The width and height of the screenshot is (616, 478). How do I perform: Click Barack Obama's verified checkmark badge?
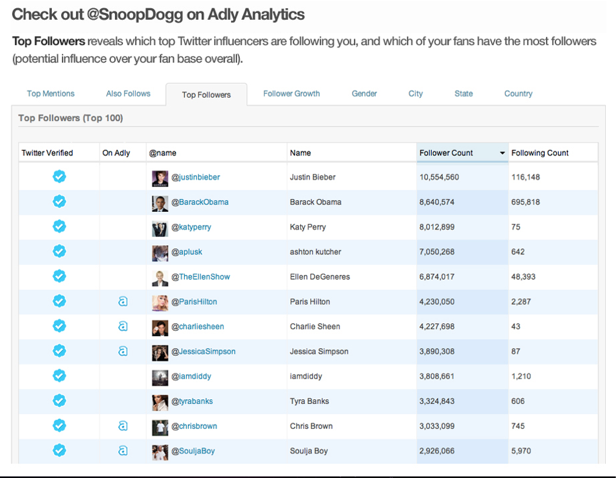tap(59, 202)
